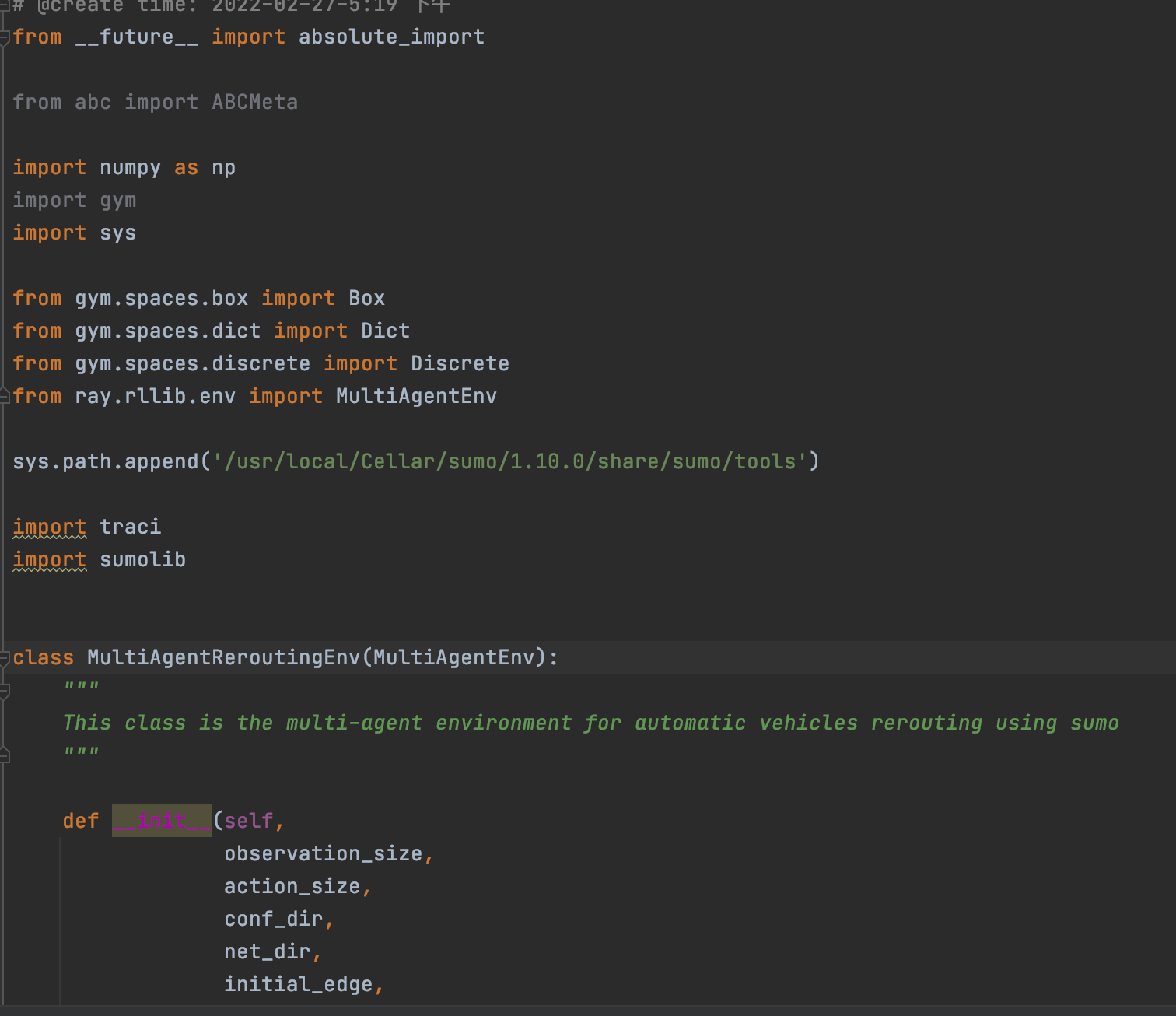The height and width of the screenshot is (1016, 1176).
Task: Click the Discrete import from gym.spaces.discrete
Action: [x=459, y=363]
